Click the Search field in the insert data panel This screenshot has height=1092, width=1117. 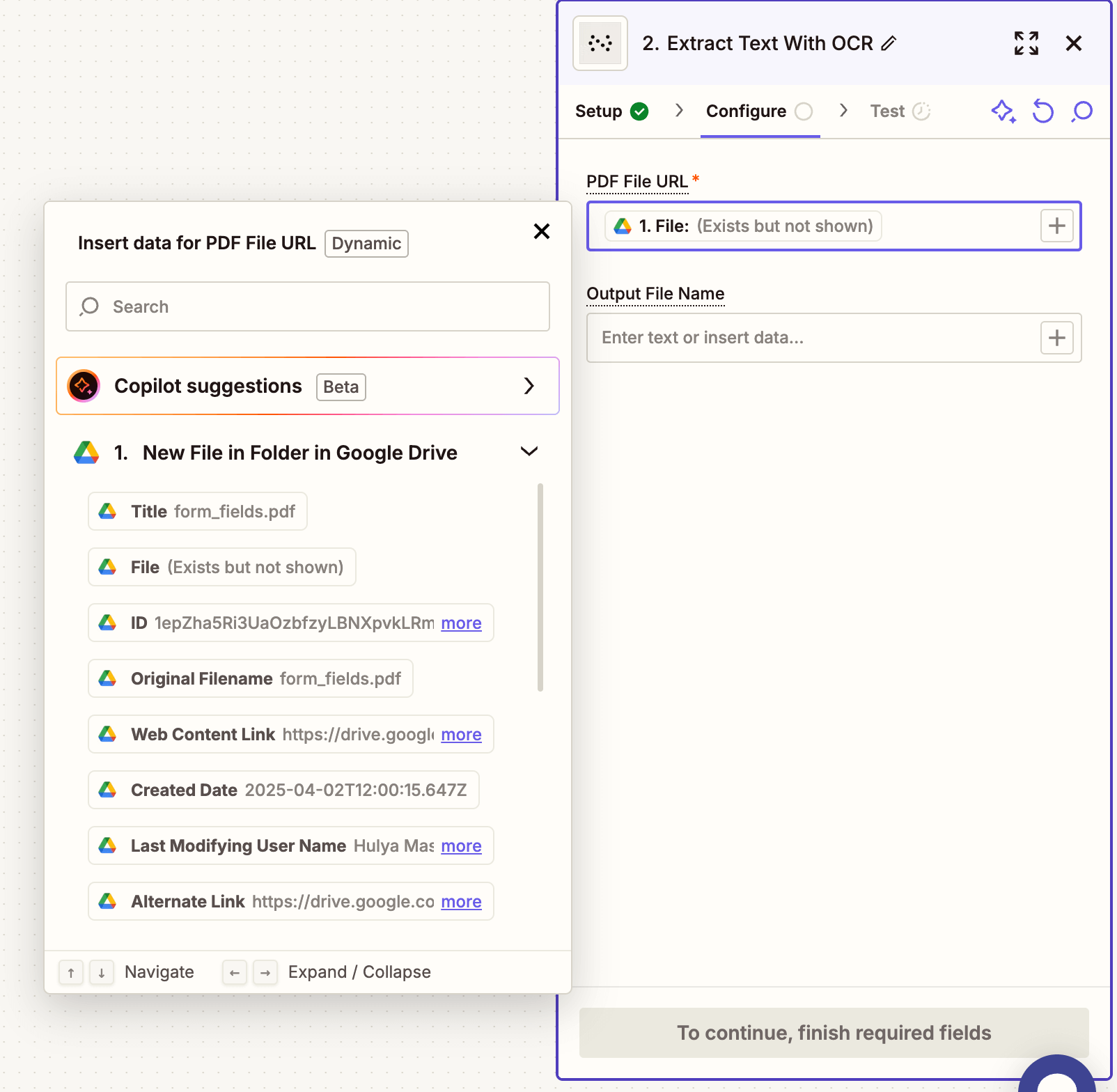[x=307, y=306]
